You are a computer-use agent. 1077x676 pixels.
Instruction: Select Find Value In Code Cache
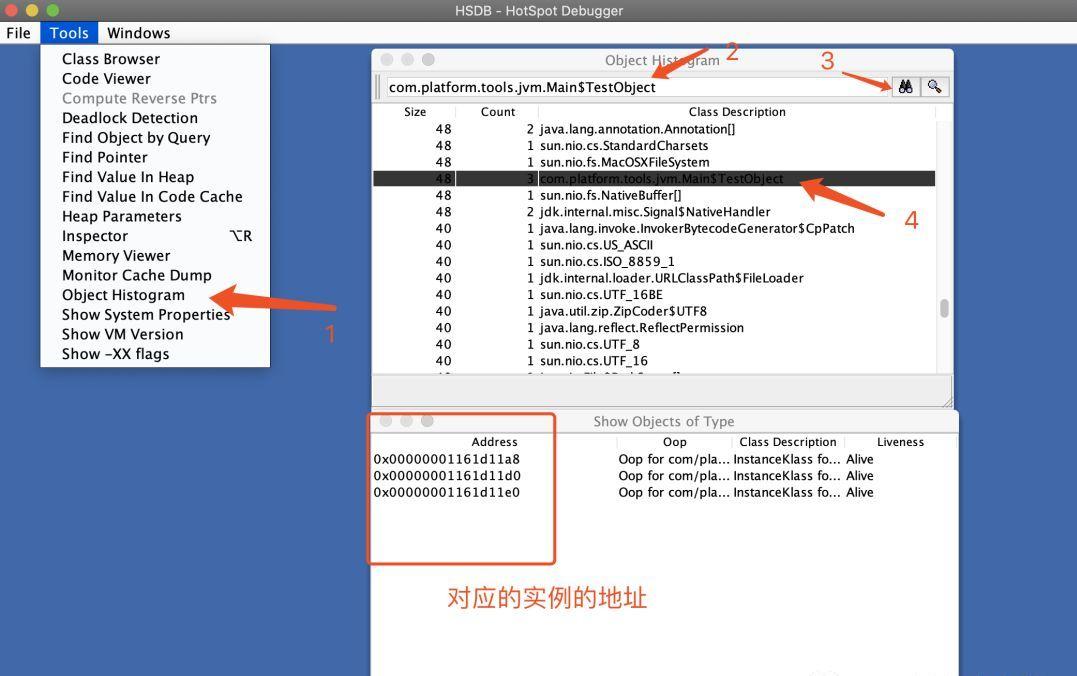tap(155, 196)
